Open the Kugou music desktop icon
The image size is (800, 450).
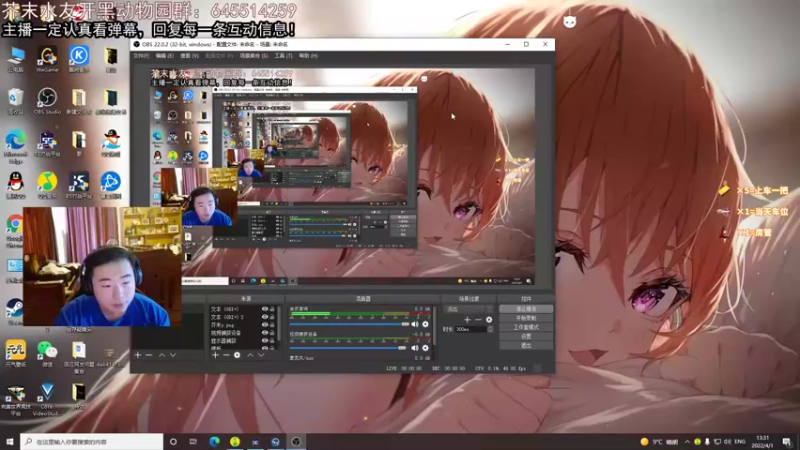79,59
